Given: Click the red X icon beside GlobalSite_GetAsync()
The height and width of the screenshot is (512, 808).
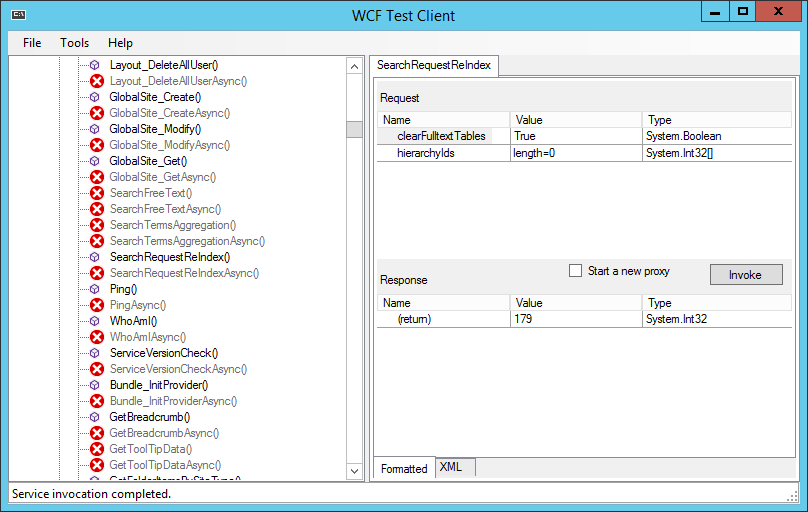Looking at the screenshot, I should [x=97, y=177].
